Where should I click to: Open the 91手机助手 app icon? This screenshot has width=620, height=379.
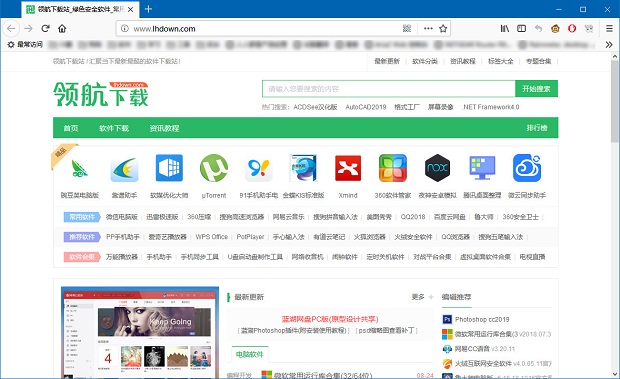pos(259,168)
